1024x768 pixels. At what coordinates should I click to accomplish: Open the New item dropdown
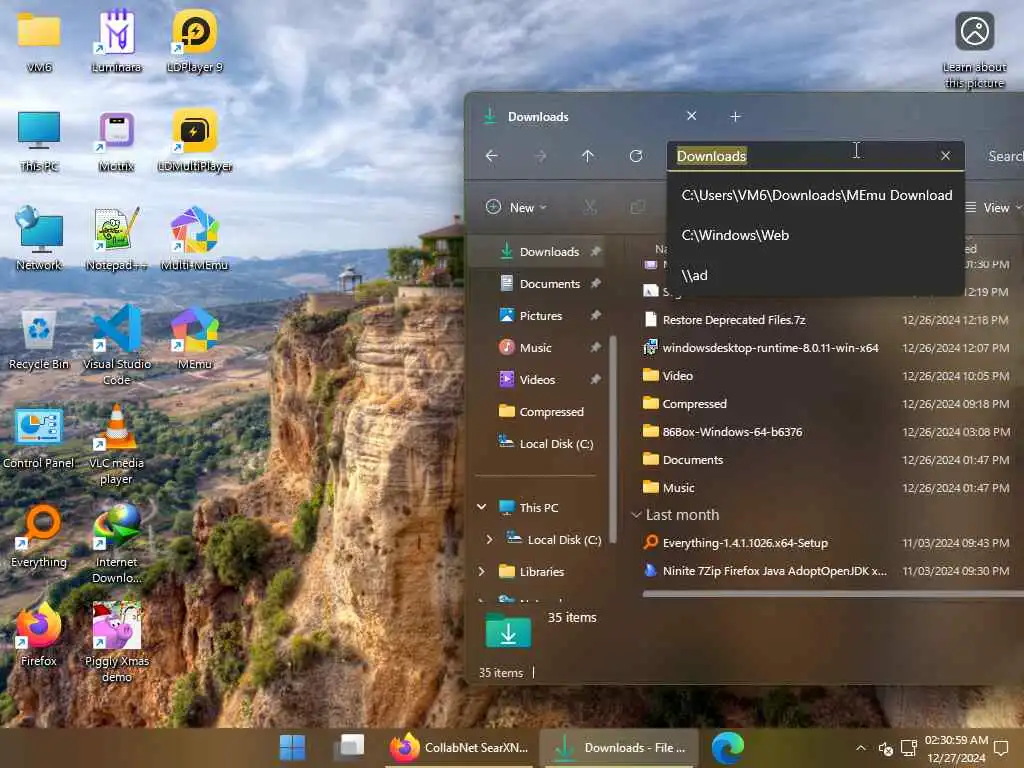pyautogui.click(x=516, y=208)
